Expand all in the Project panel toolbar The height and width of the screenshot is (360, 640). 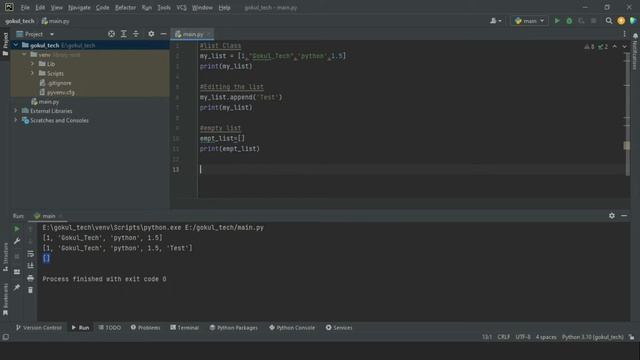tap(123, 34)
